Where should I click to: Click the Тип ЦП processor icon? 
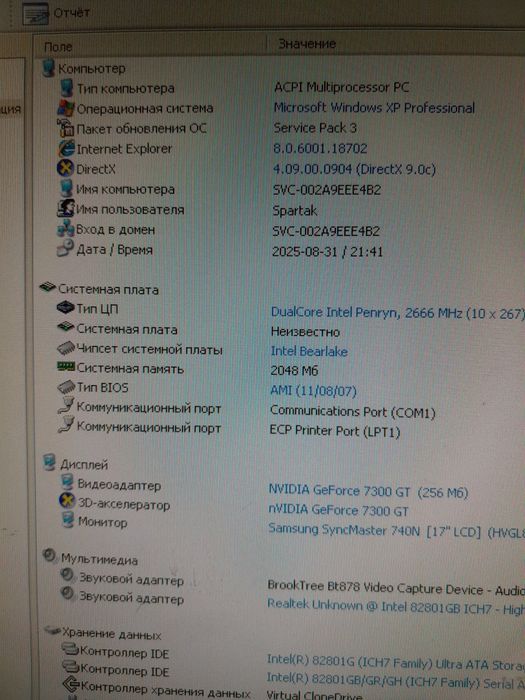pos(65,307)
